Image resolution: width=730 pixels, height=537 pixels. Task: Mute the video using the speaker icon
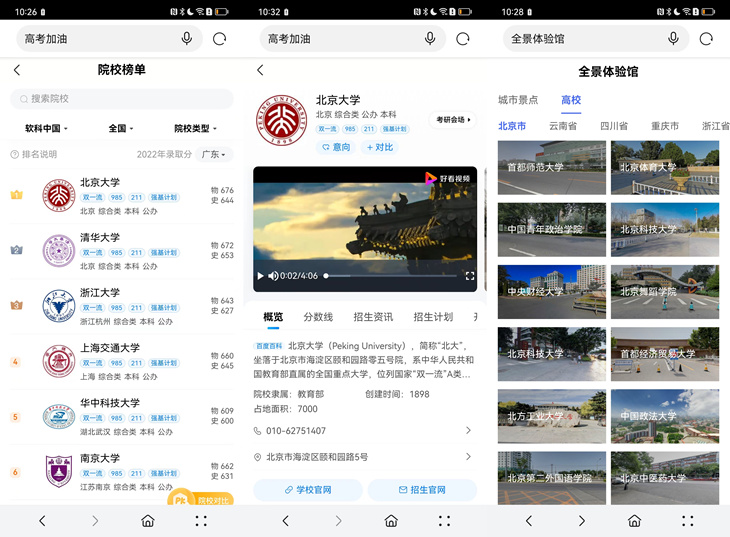point(273,276)
